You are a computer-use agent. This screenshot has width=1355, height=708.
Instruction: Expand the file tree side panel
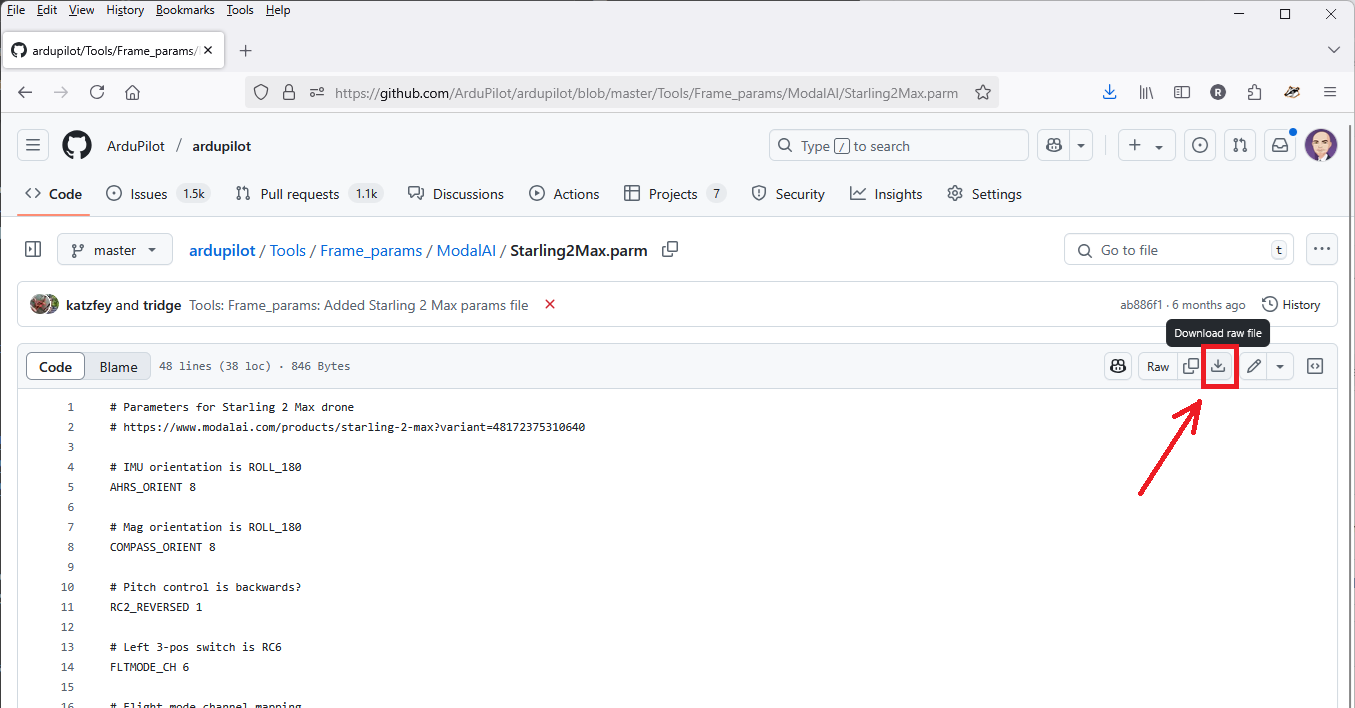pyautogui.click(x=33, y=250)
